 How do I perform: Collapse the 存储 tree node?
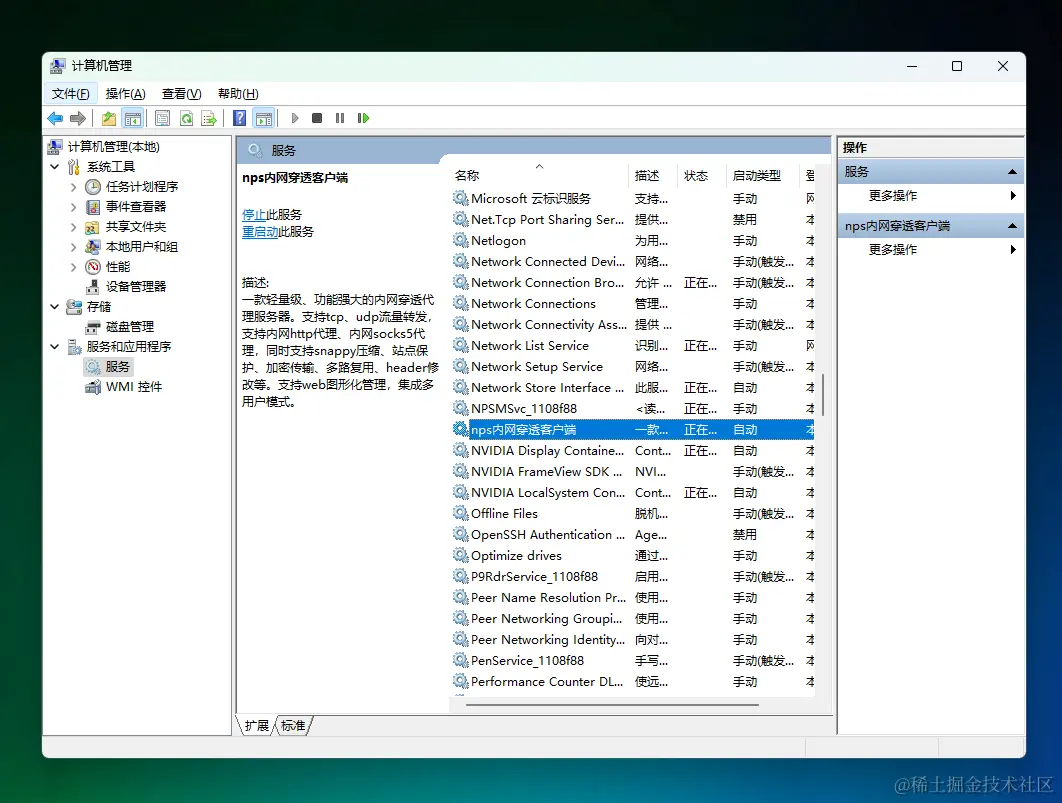[x=55, y=307]
